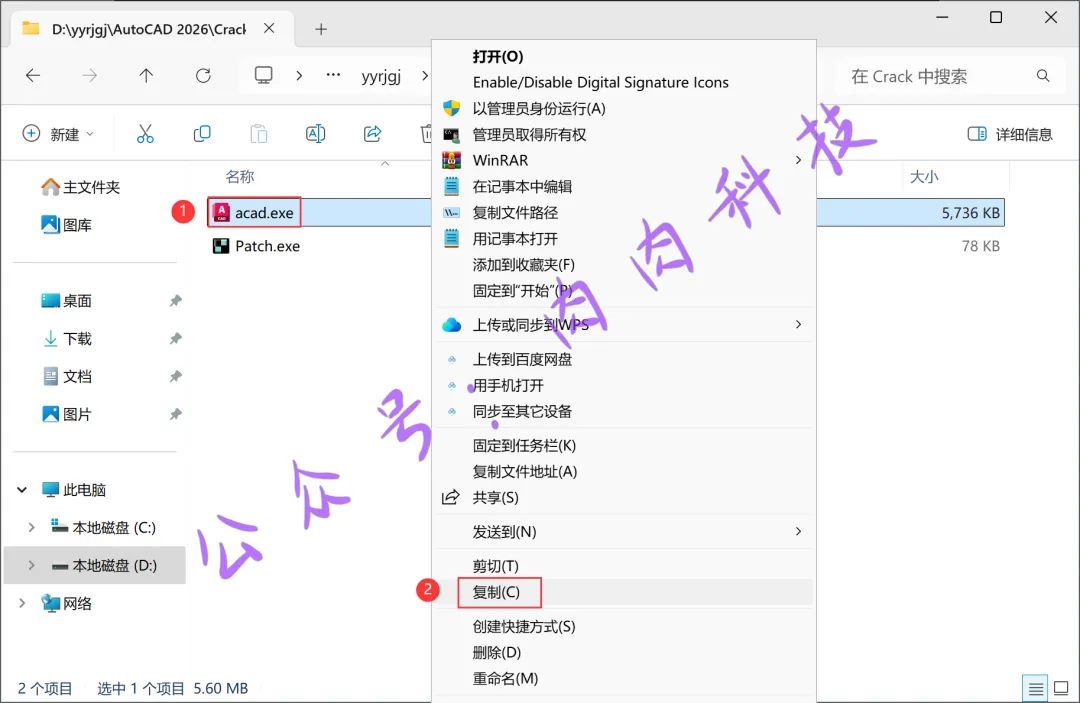The image size is (1080, 703).
Task: Open 文档 in sidebar
Action: tap(67, 376)
